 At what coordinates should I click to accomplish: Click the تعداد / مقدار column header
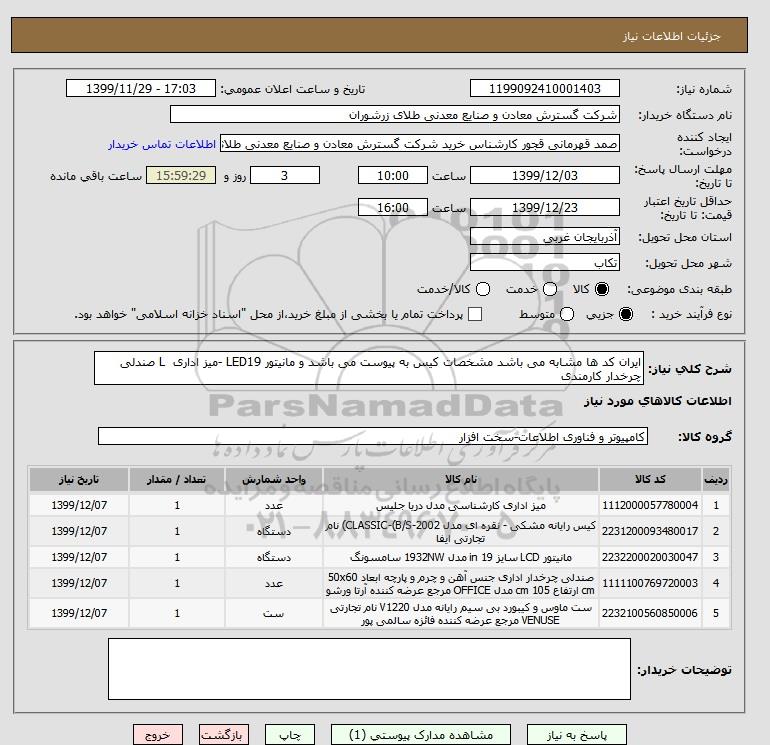tap(177, 479)
